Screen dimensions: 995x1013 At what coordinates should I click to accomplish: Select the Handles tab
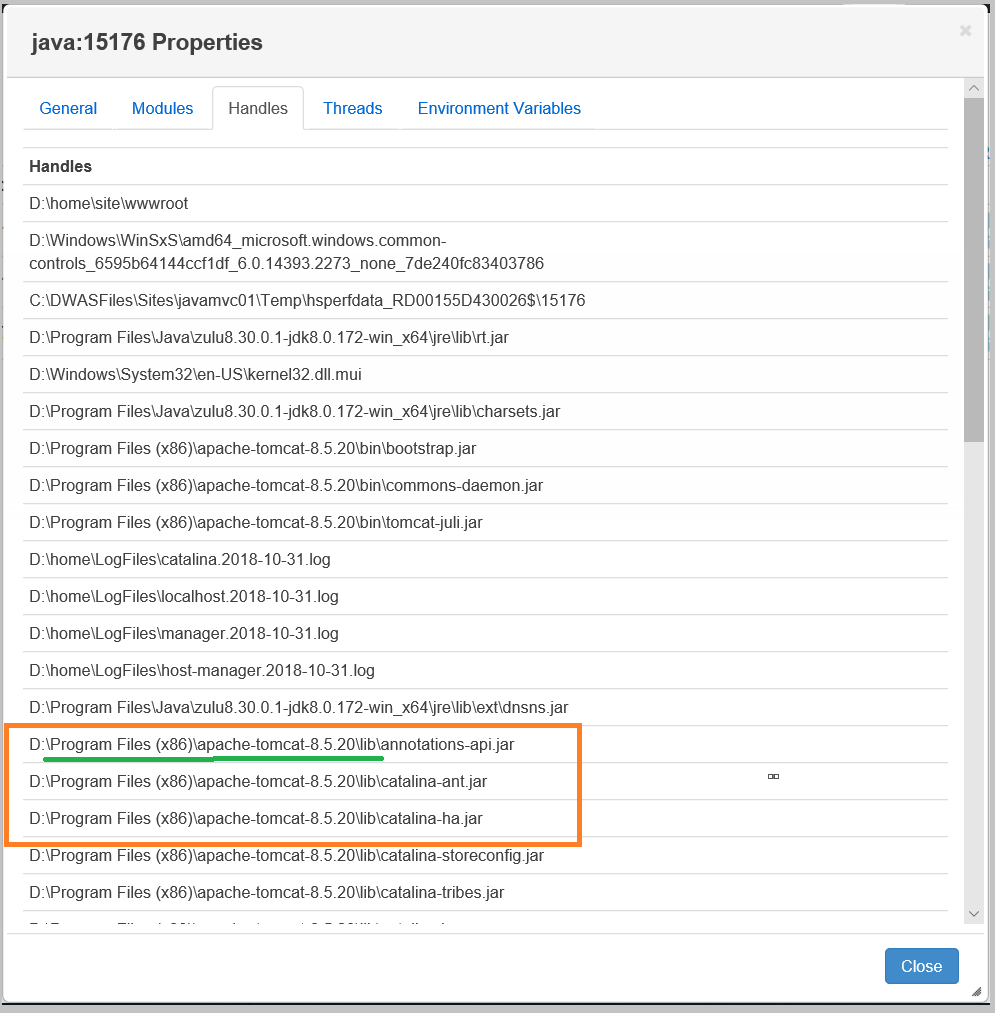tap(258, 108)
